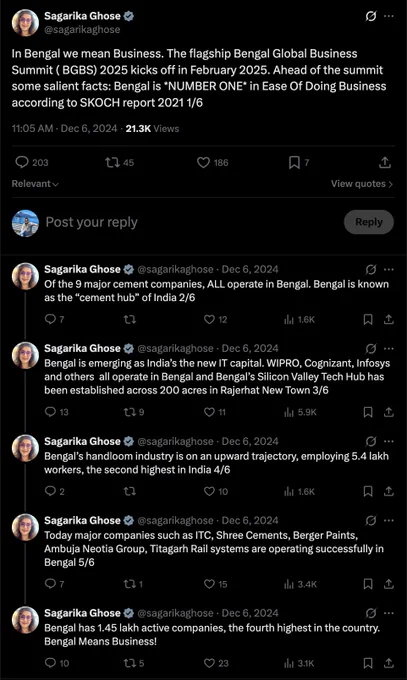Viewport: 407px width, 680px height.
Task: Expand the Relevant sort dropdown
Action: [35, 184]
